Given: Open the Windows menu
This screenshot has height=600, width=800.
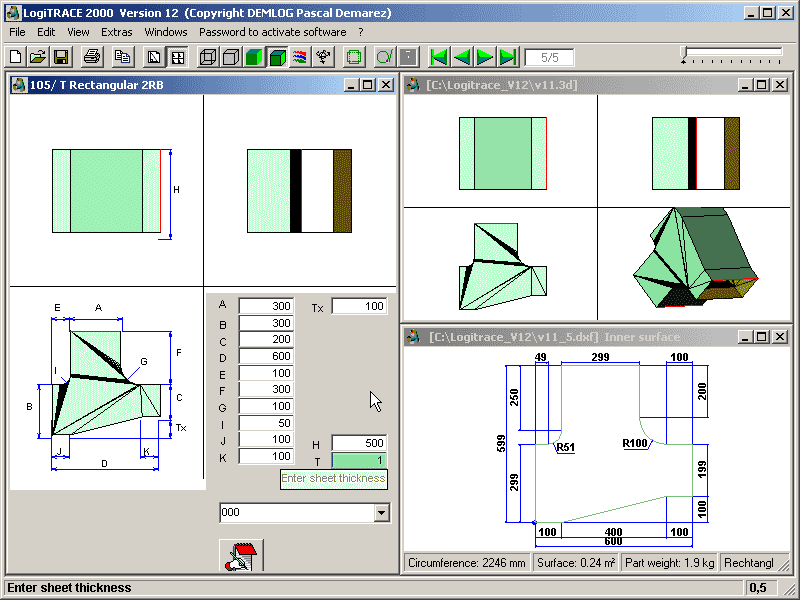Looking at the screenshot, I should 165,32.
